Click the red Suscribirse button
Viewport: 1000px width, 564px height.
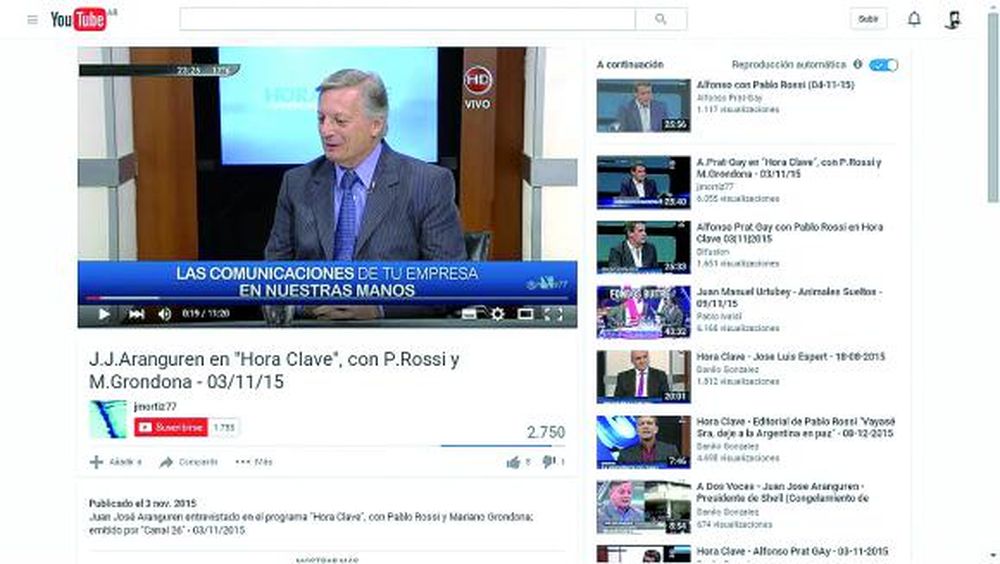[171, 427]
